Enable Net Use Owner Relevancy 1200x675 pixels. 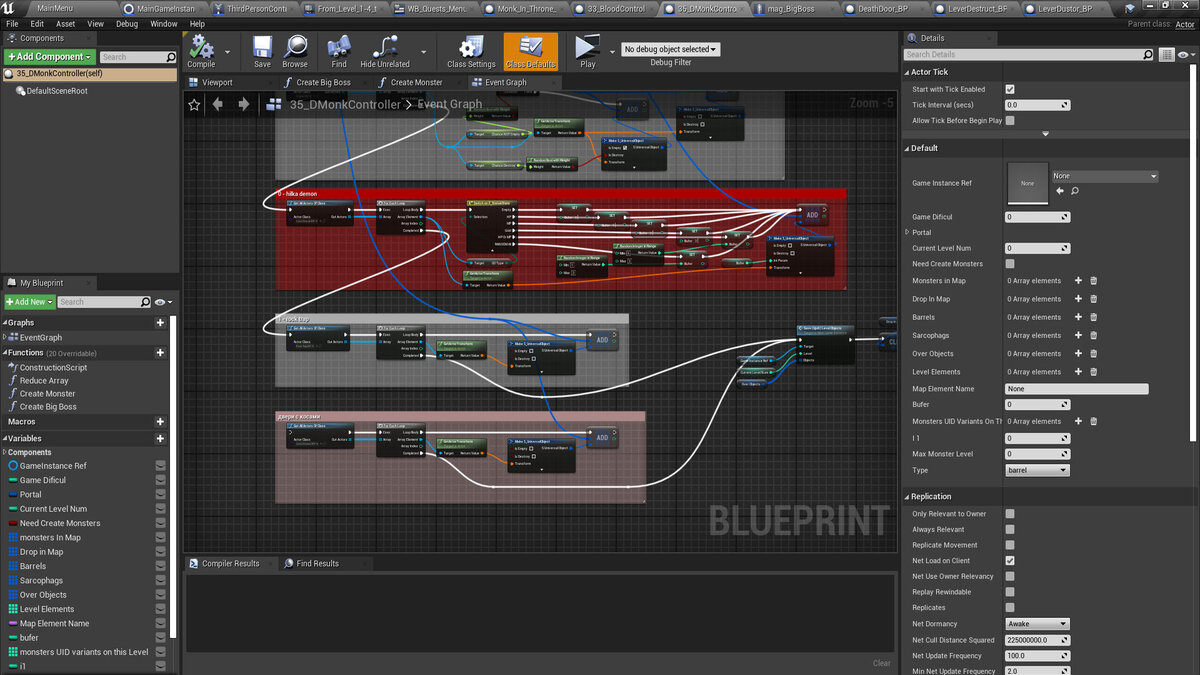pos(1010,576)
